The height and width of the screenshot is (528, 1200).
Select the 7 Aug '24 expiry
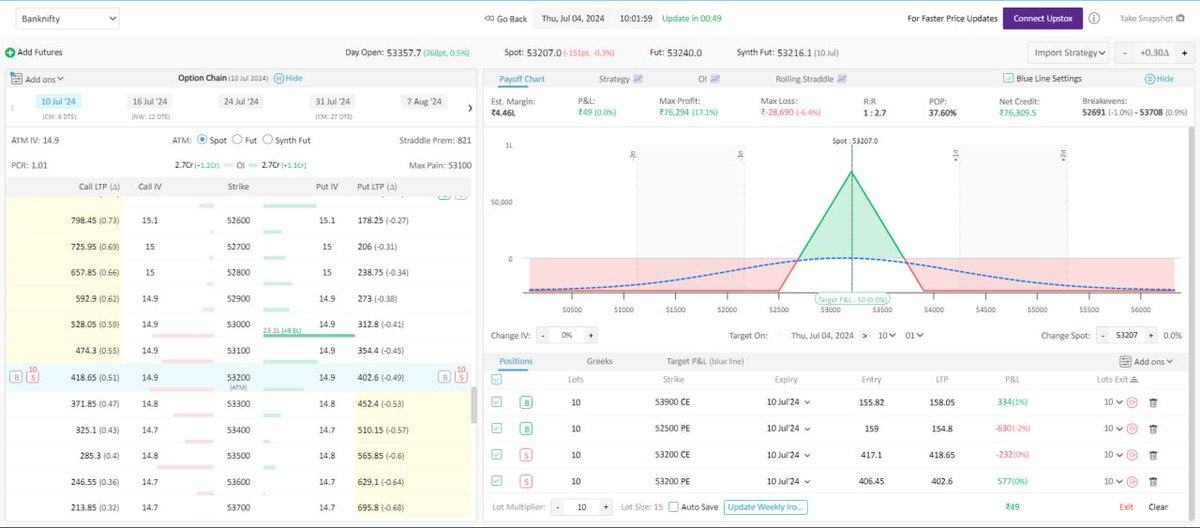[x=423, y=102]
